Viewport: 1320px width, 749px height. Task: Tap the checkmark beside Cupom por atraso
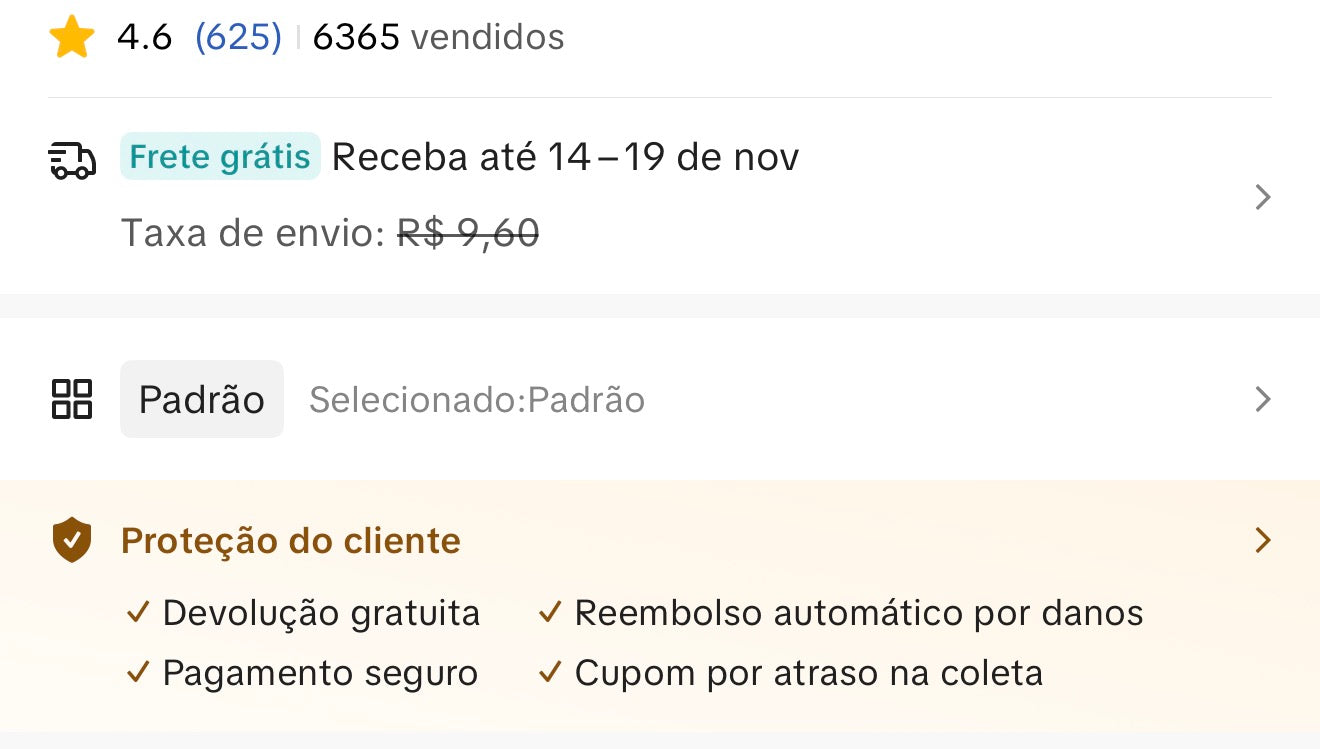click(x=550, y=673)
